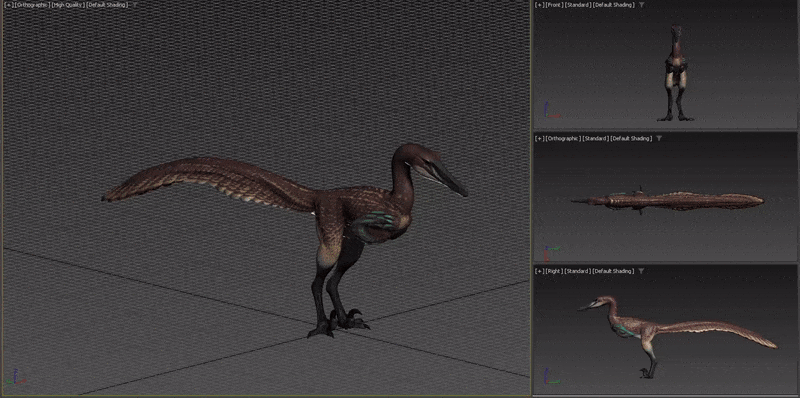
Task: Click Orthographic label in the large viewport
Action: click(33, 5)
